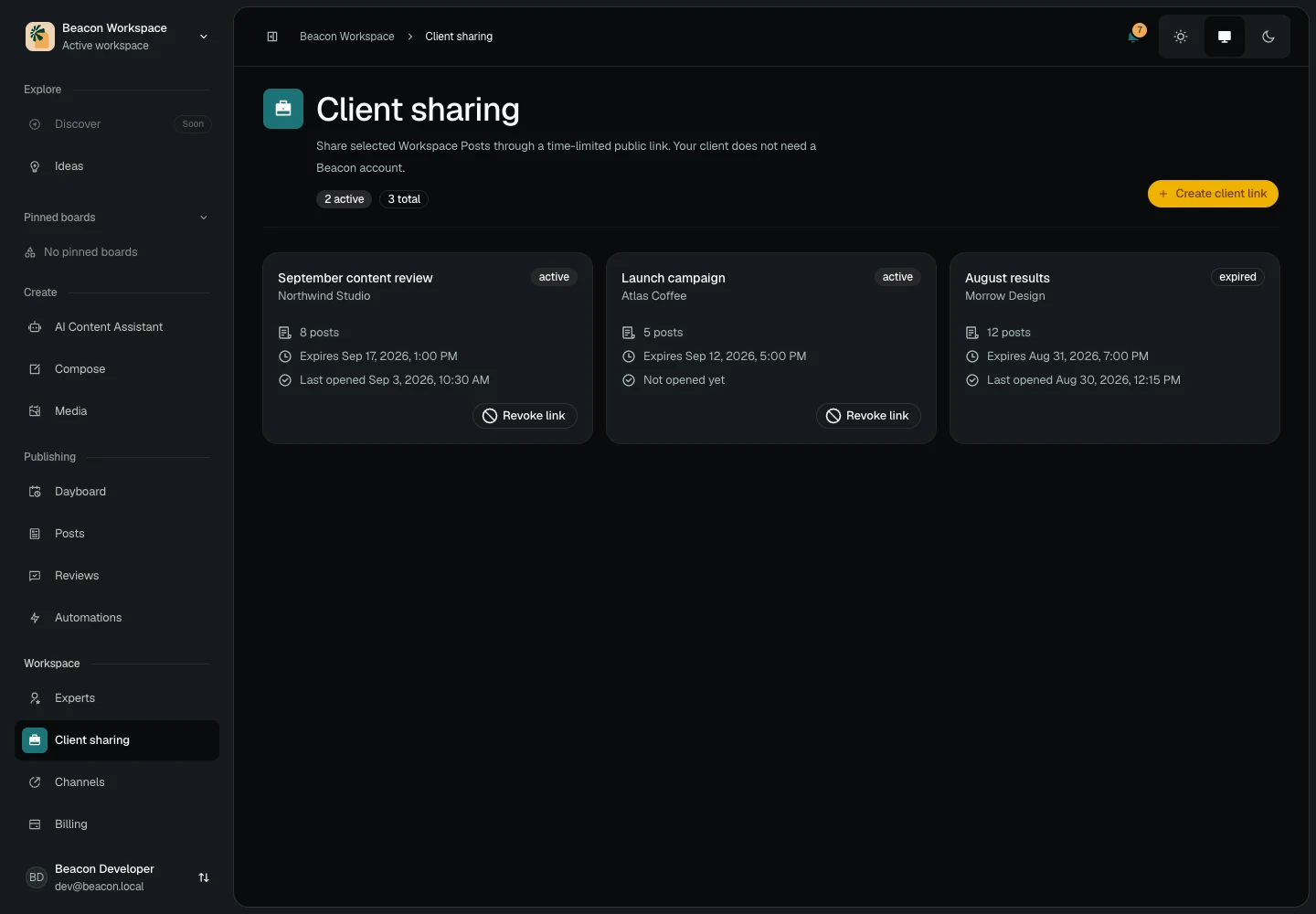
Task: Click active badge on Launch campaign
Action: pos(897,277)
